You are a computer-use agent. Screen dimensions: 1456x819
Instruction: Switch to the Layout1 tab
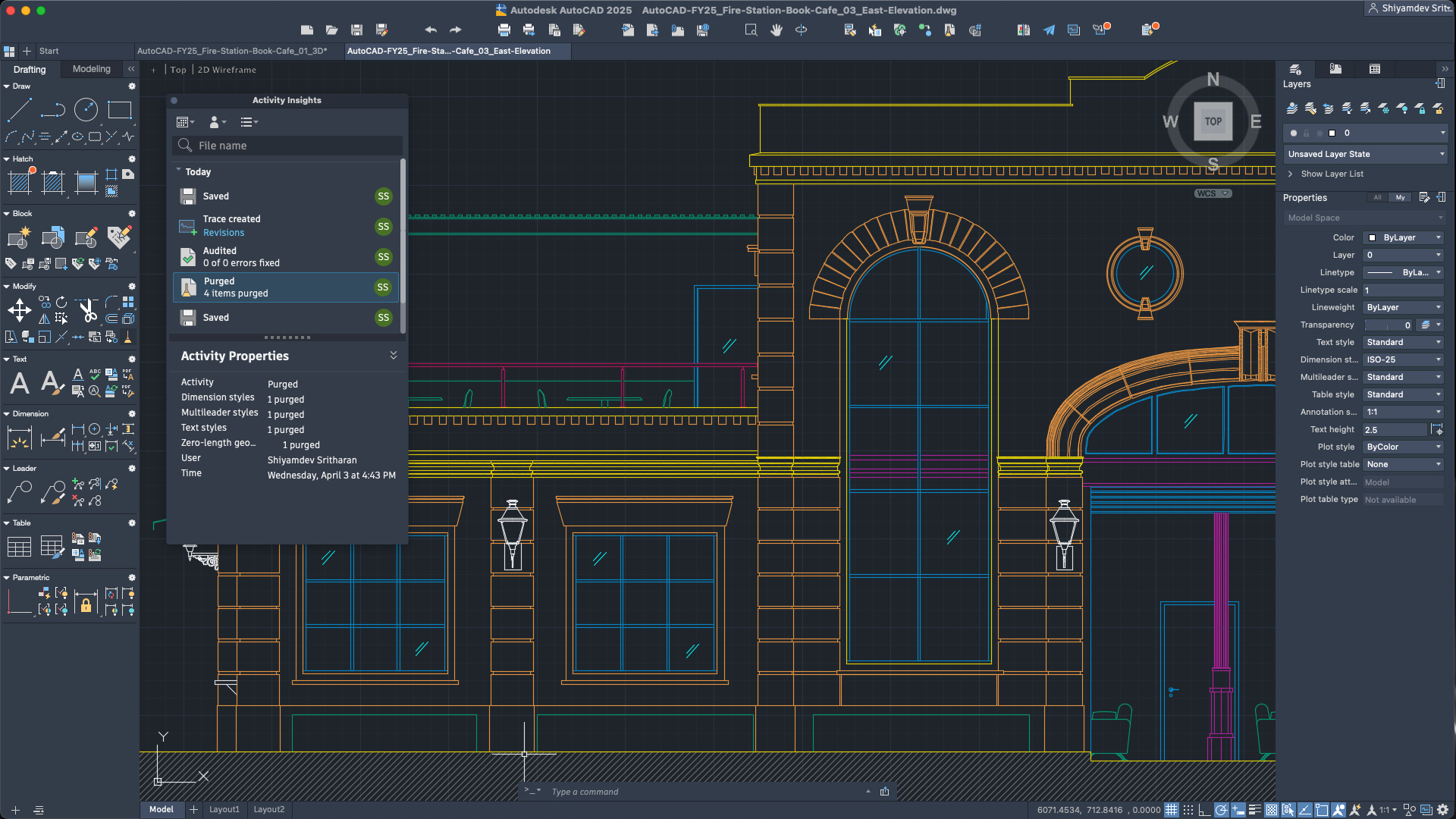(224, 809)
